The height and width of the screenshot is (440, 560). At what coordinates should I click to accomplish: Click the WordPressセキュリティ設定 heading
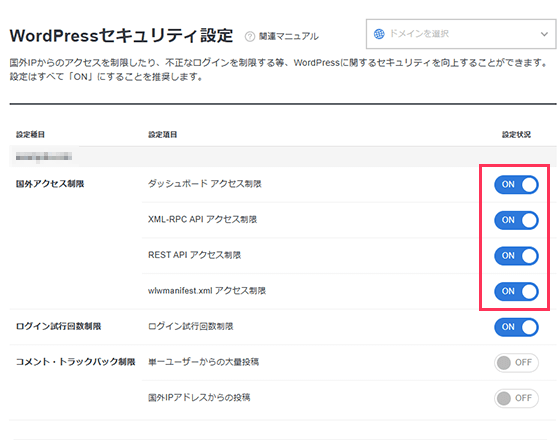(121, 36)
